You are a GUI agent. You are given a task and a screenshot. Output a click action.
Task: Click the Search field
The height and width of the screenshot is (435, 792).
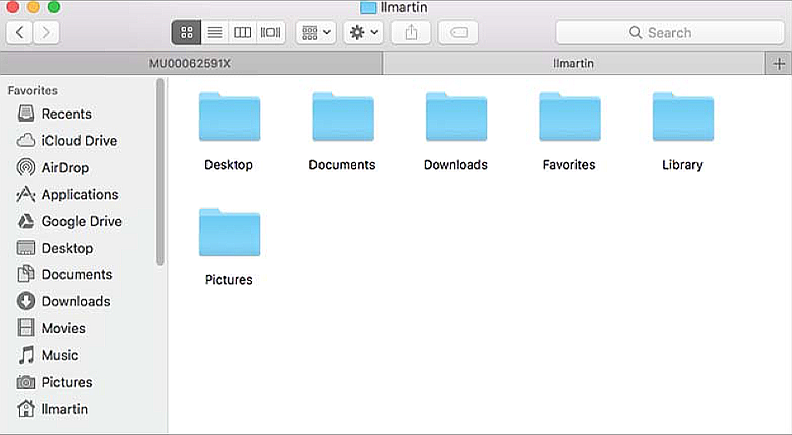point(670,33)
